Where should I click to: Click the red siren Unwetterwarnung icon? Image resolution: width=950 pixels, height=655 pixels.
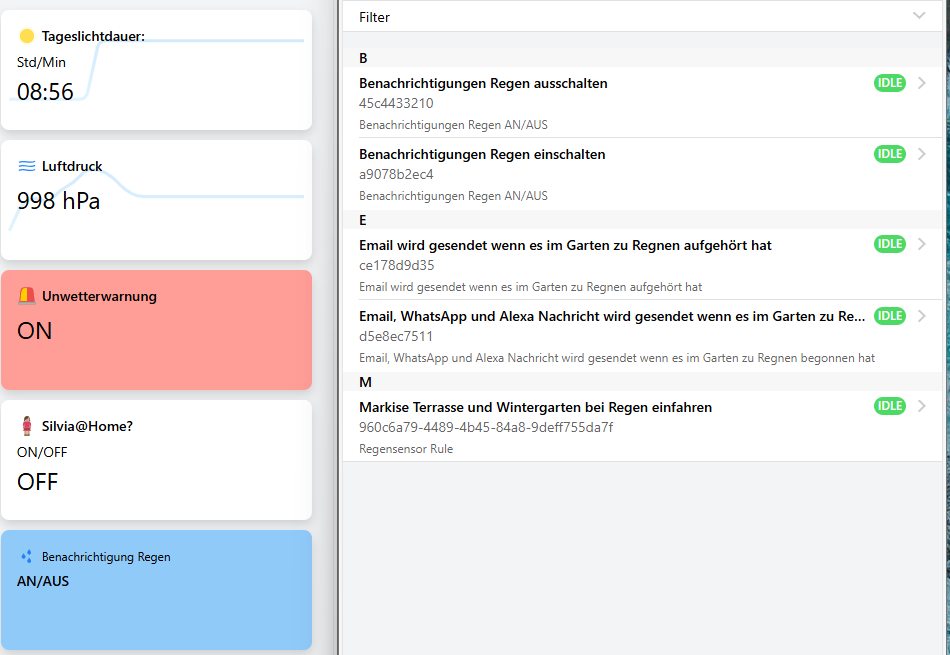pyautogui.click(x=27, y=296)
